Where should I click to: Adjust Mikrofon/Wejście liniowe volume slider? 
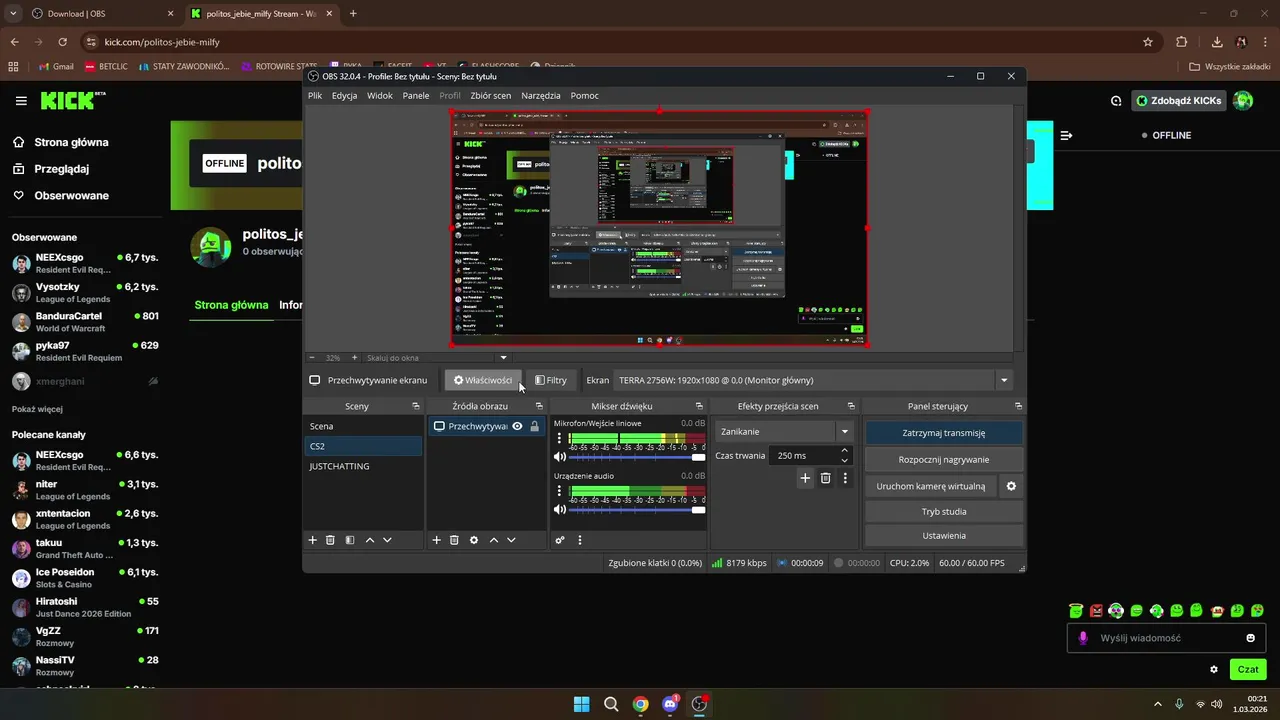pos(636,457)
